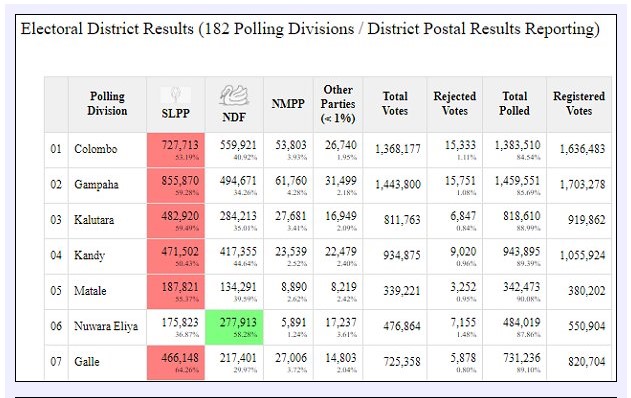This screenshot has width=631, height=398.
Task: Select the Polling Division column header
Action: tap(107, 104)
